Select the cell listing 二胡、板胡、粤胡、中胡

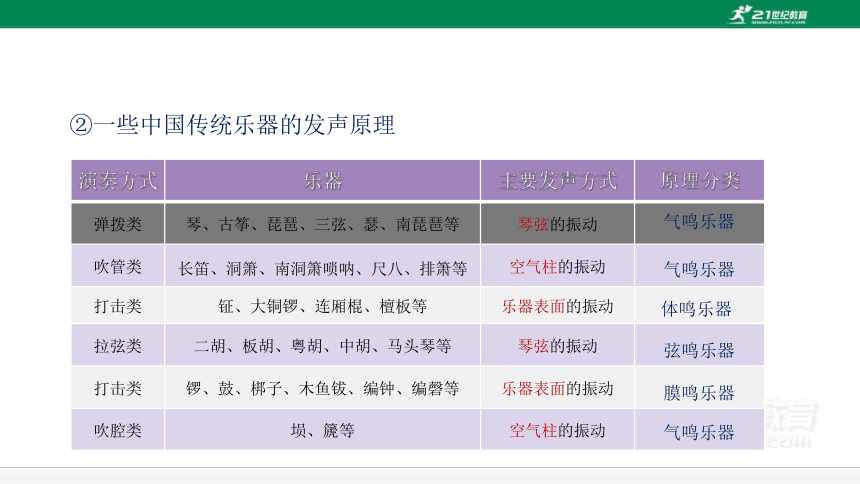[322, 346]
